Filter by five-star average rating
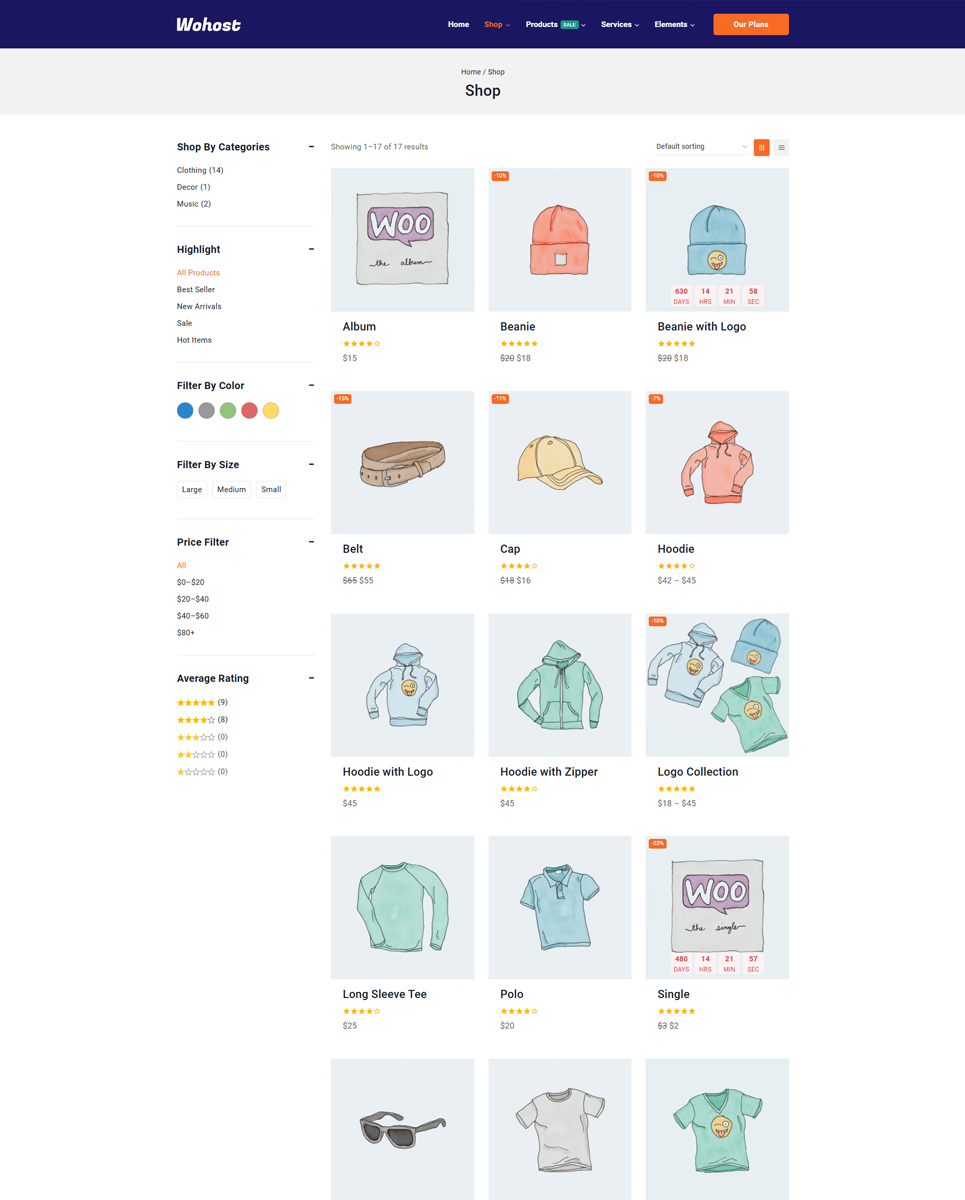This screenshot has width=965, height=1200. 202,702
